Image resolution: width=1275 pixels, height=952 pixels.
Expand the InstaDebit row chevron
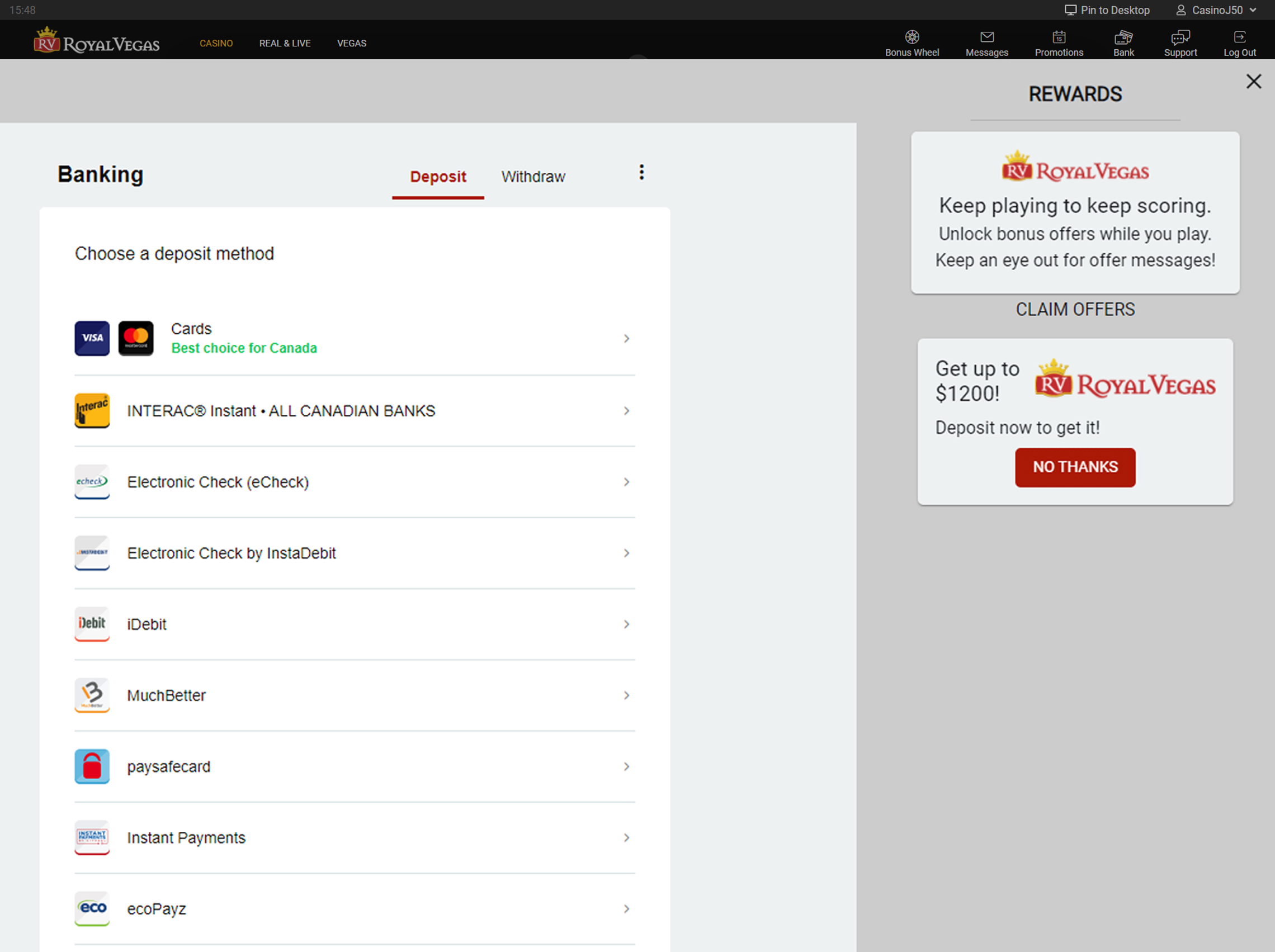pyautogui.click(x=626, y=553)
